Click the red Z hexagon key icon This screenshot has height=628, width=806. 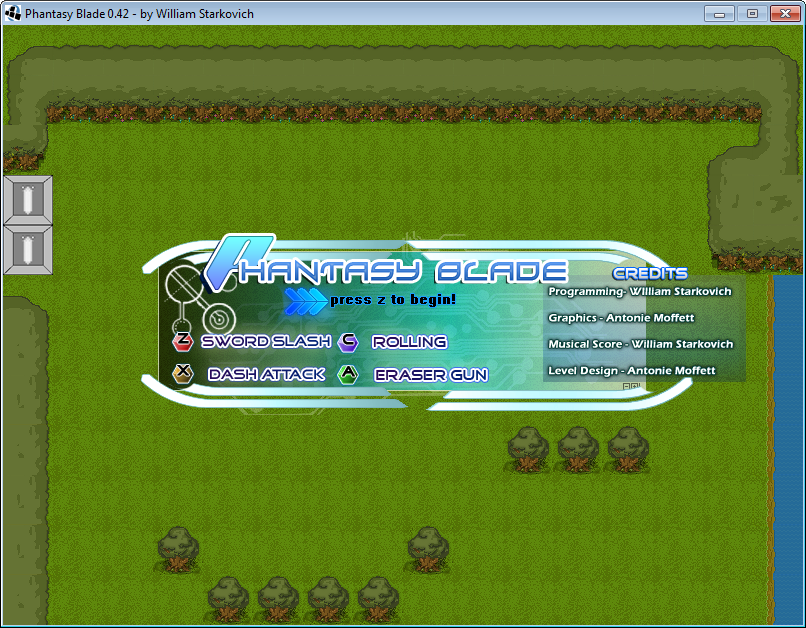[x=183, y=342]
